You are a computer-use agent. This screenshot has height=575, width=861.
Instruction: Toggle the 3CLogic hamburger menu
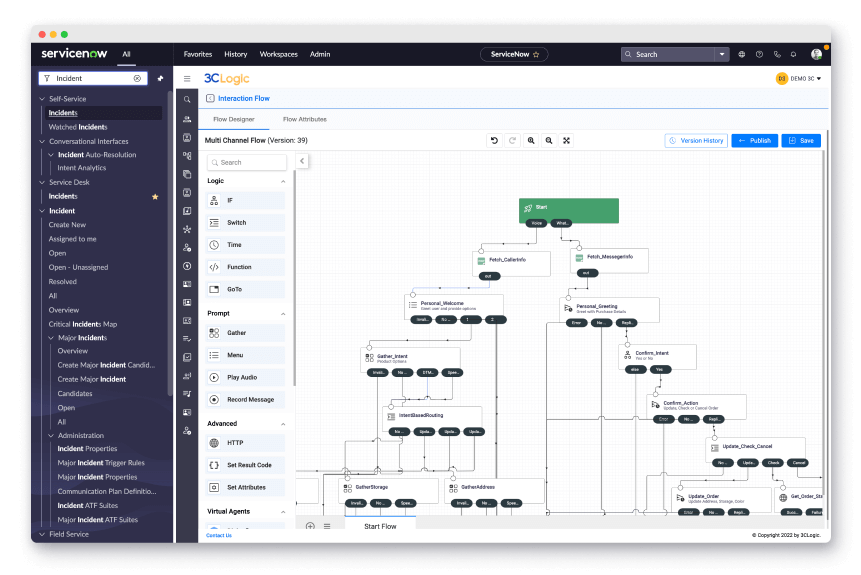[187, 79]
